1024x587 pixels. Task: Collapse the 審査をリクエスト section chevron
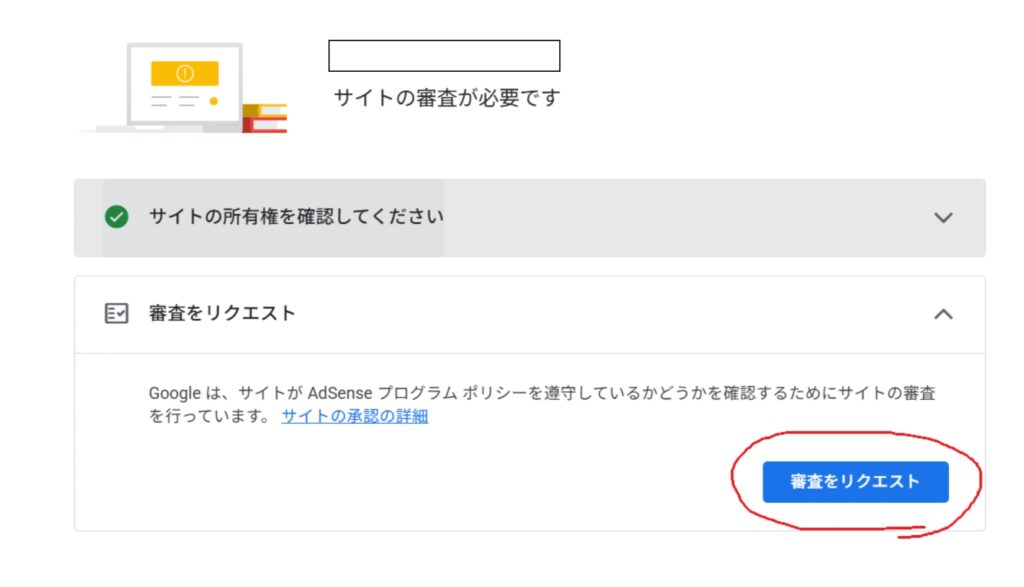pos(943,314)
